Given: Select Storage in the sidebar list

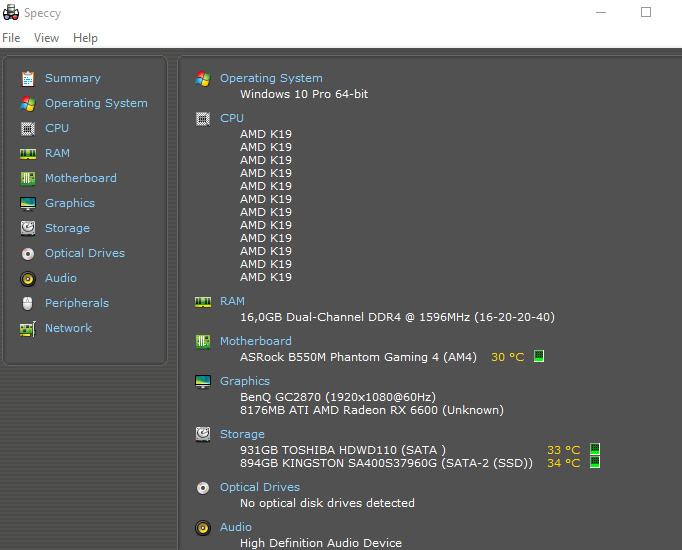Looking at the screenshot, I should (x=67, y=228).
